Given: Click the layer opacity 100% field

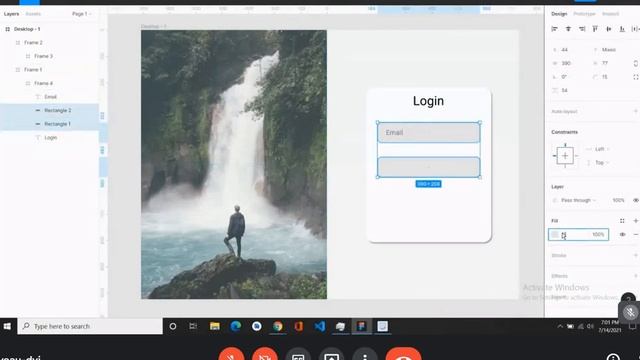Looking at the screenshot, I should click(618, 200).
